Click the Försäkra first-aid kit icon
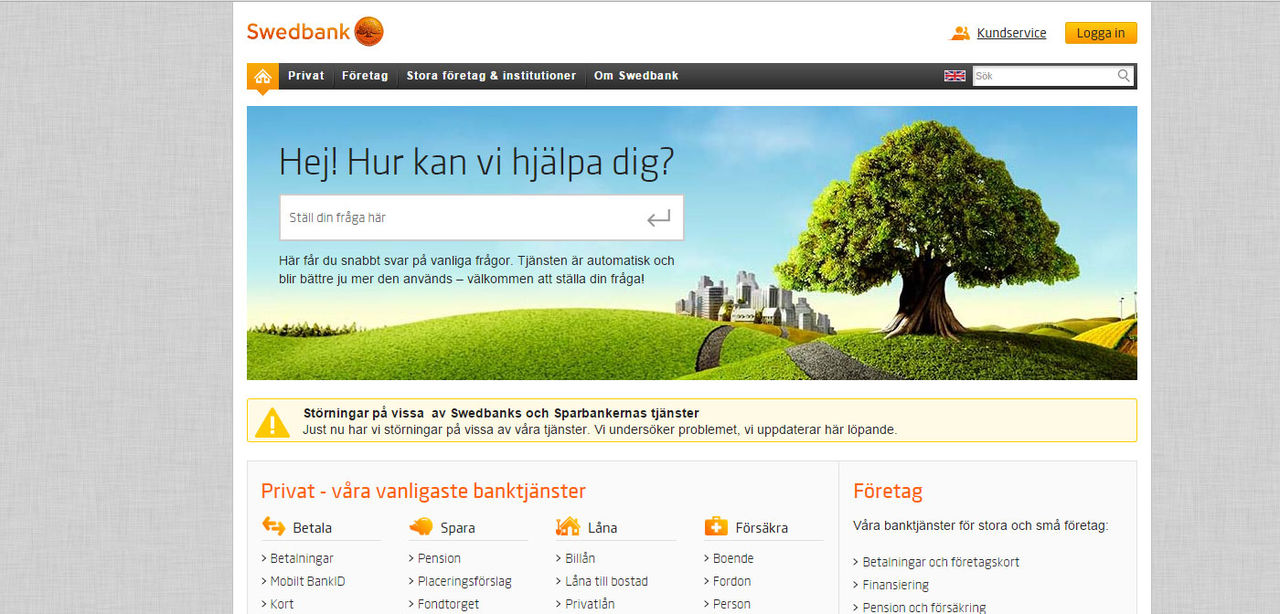Viewport: 1280px width, 614px height. click(716, 526)
